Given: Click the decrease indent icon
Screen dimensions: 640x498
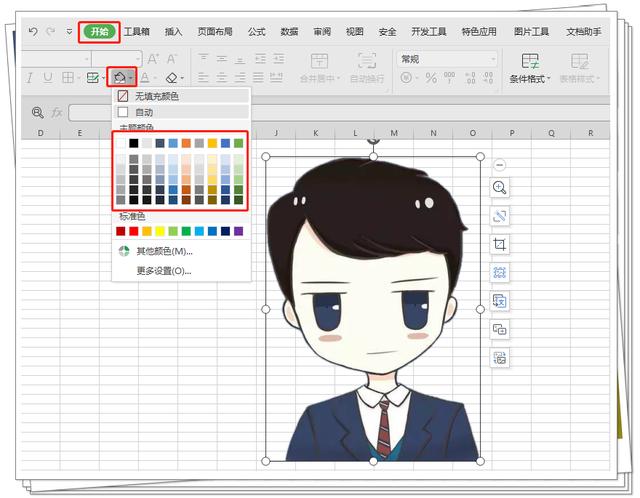Looking at the screenshot, I should (260, 58).
